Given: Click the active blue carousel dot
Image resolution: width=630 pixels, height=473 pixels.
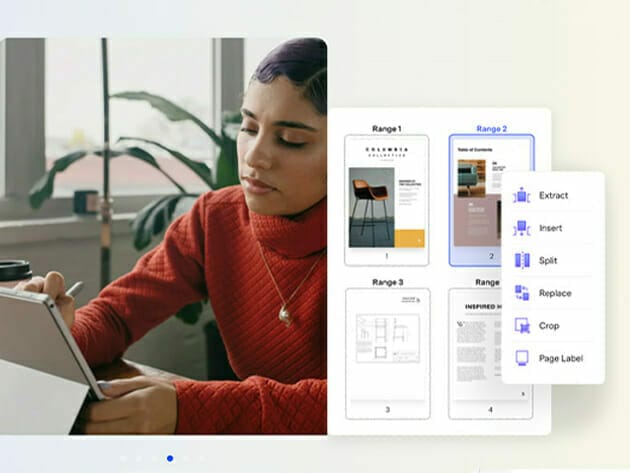Looking at the screenshot, I should [x=170, y=458].
